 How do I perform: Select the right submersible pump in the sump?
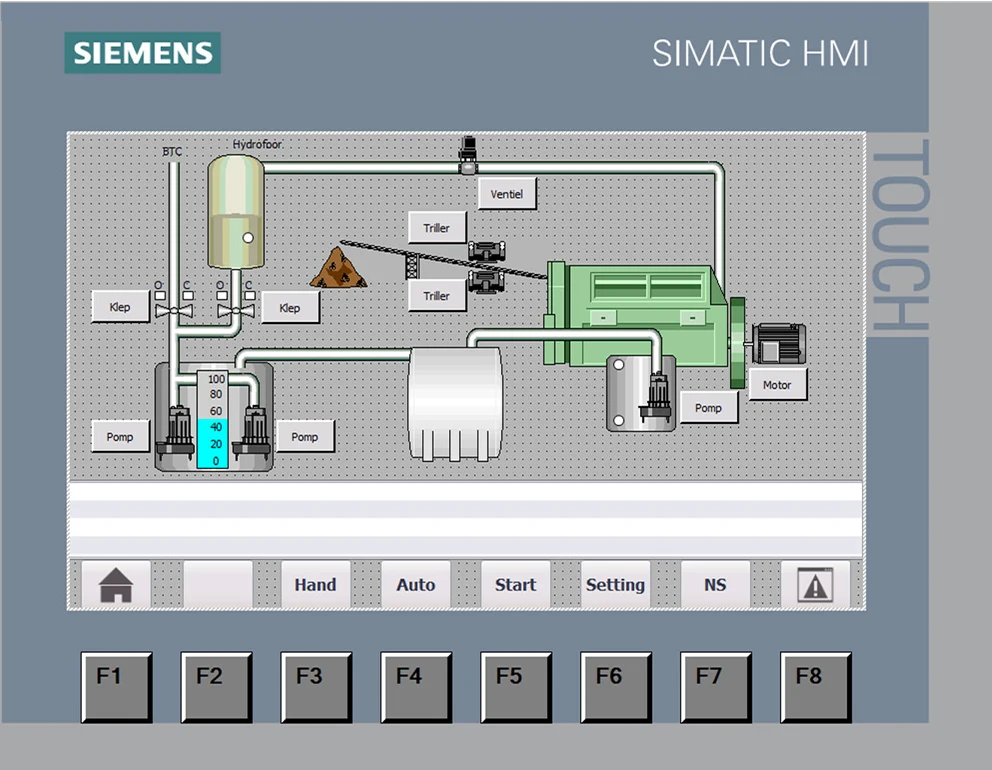pos(253,432)
